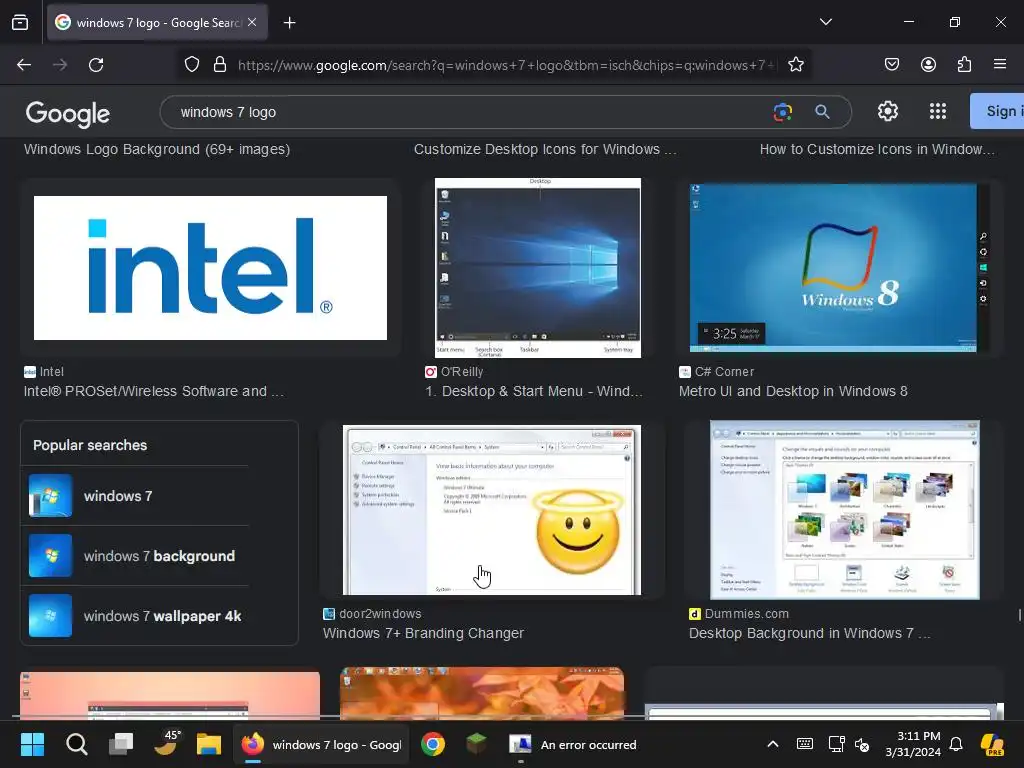Open Google quick settings gear

coord(888,111)
